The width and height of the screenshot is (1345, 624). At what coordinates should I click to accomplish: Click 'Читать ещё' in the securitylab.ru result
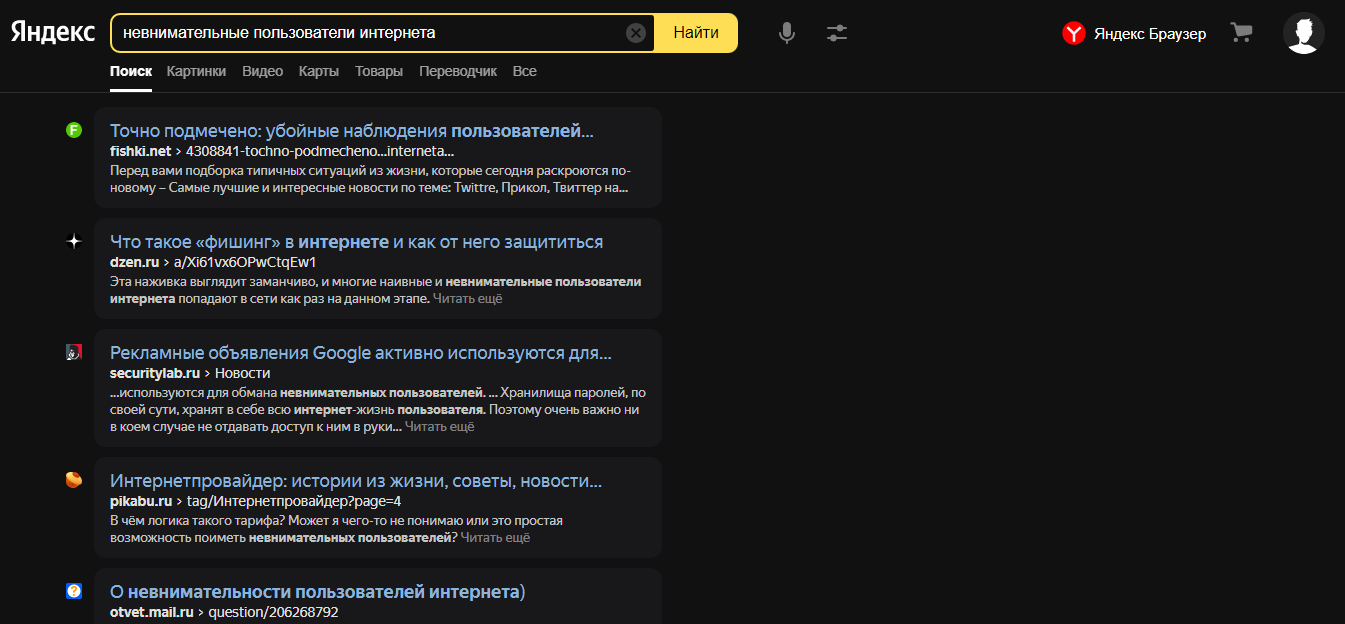[440, 427]
